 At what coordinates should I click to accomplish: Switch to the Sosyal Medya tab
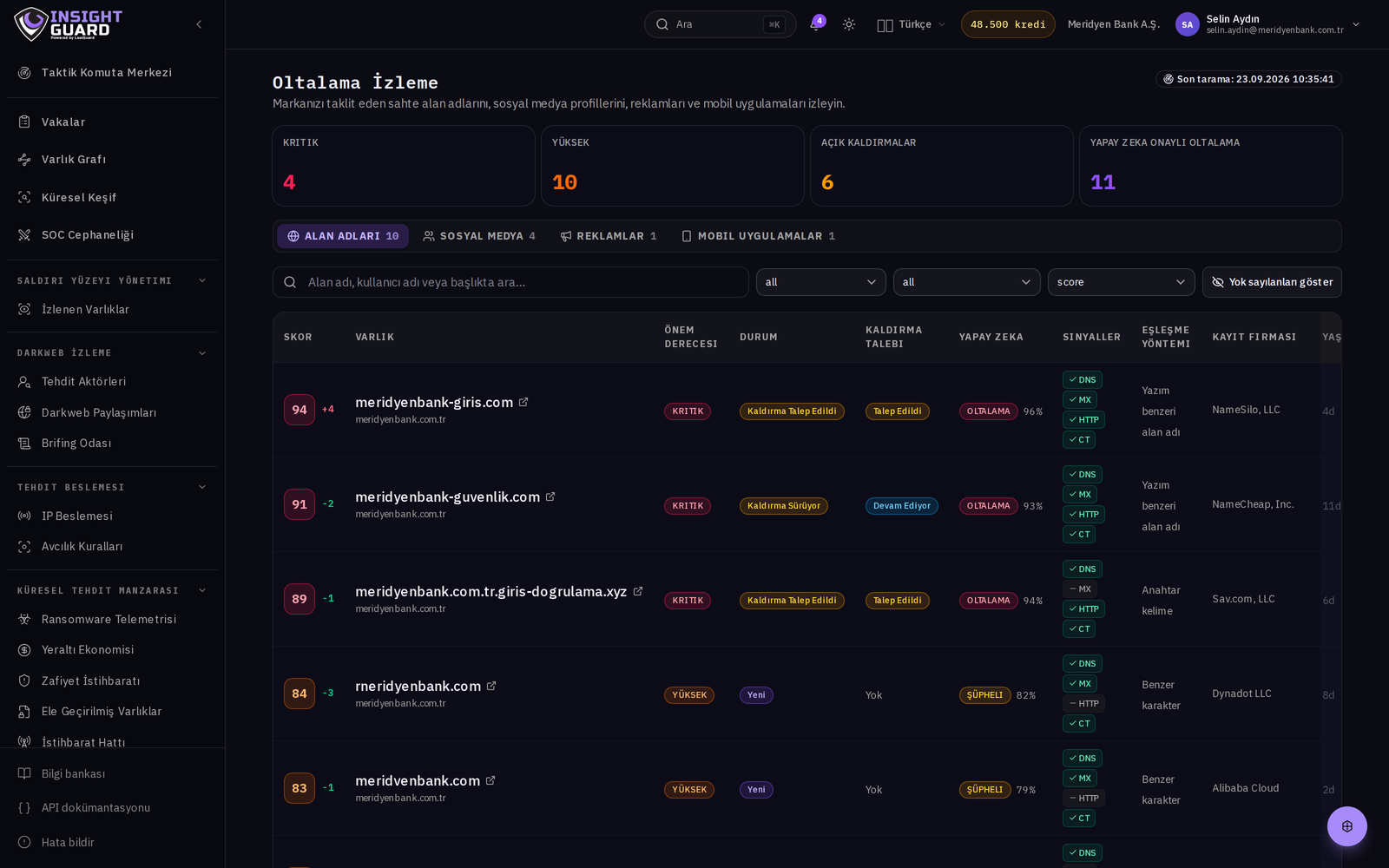(x=479, y=236)
